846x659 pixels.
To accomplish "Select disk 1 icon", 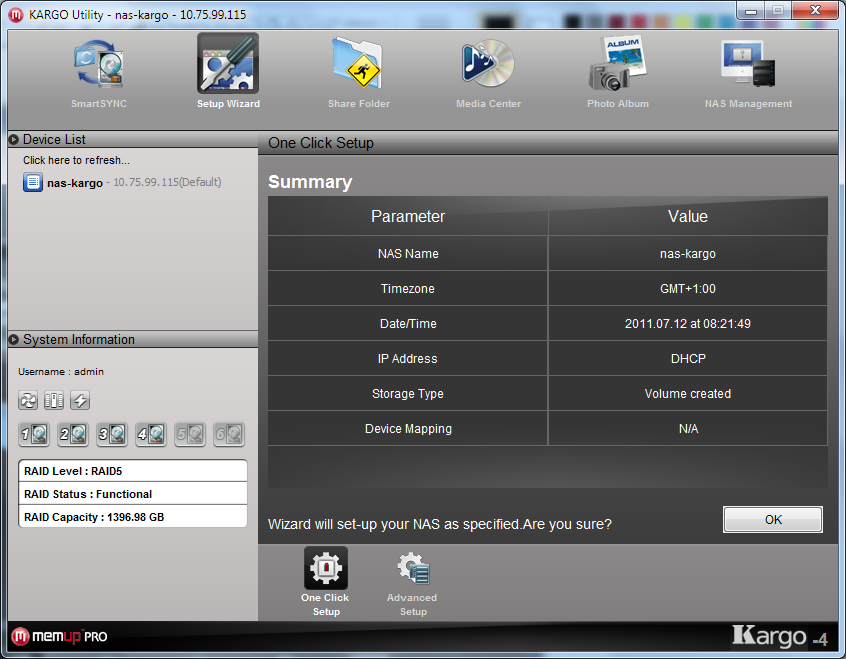I will click(x=34, y=434).
